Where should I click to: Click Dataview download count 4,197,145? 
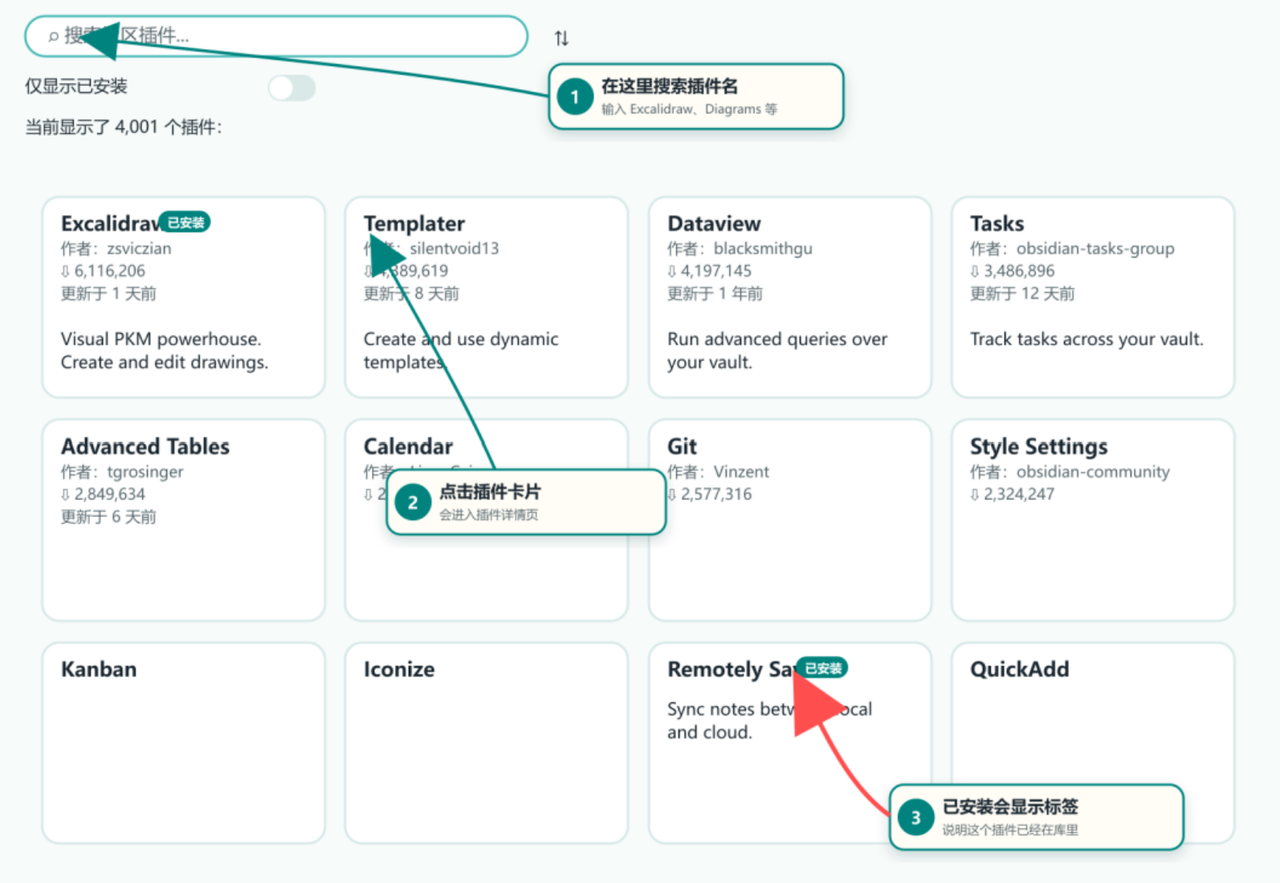[x=710, y=271]
